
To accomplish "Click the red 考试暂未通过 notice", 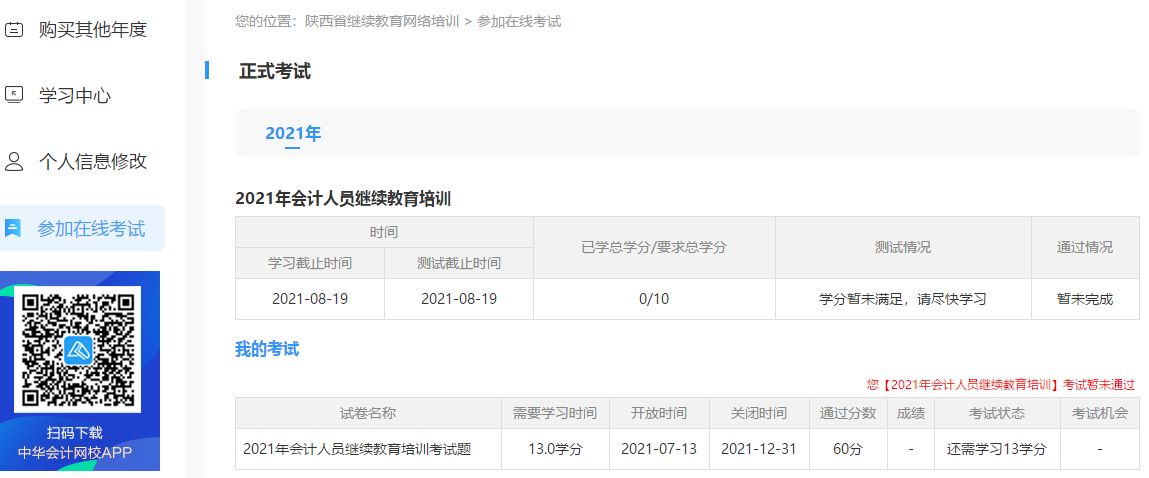I will pyautogui.click(x=1000, y=384).
